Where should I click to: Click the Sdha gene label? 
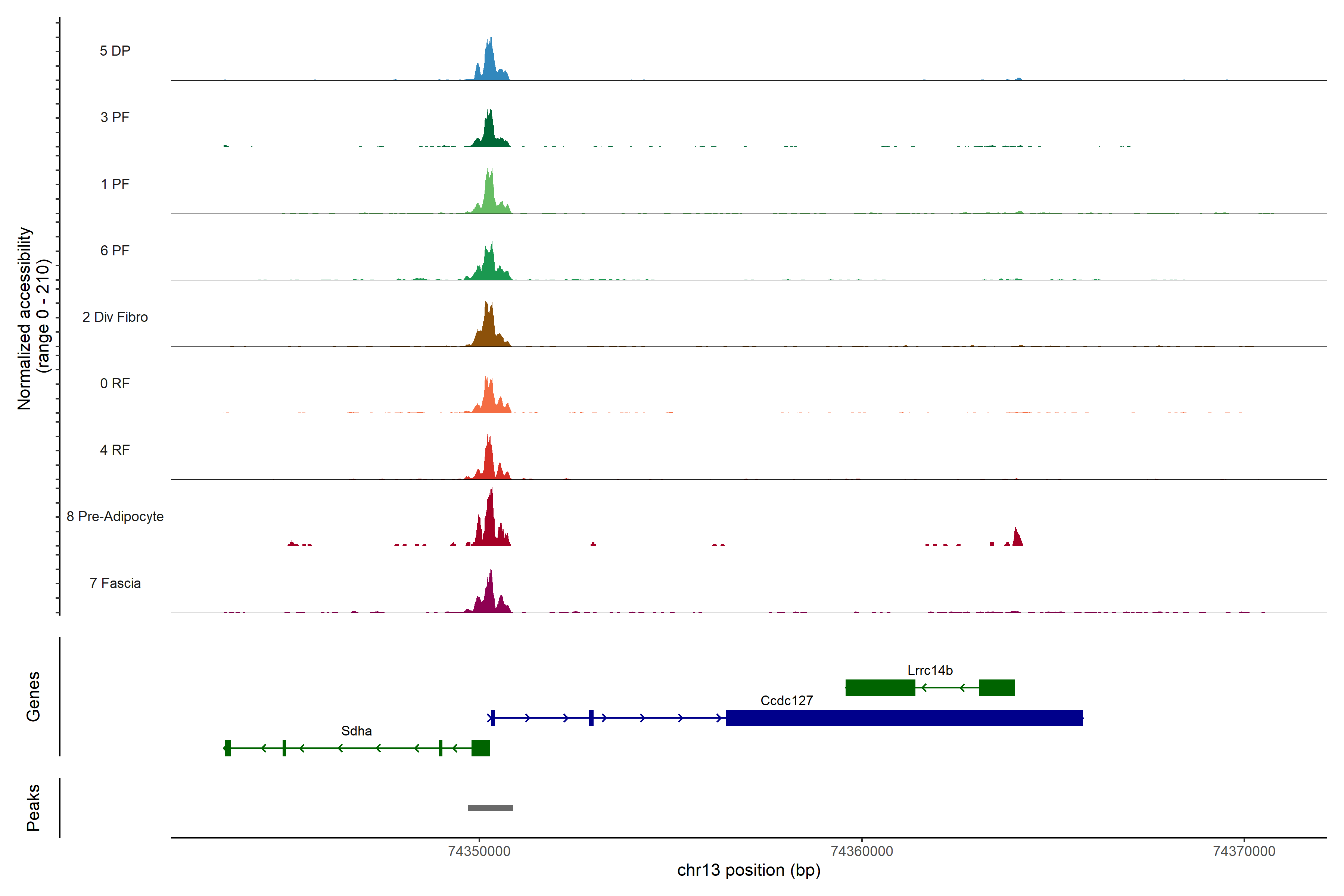pos(356,731)
